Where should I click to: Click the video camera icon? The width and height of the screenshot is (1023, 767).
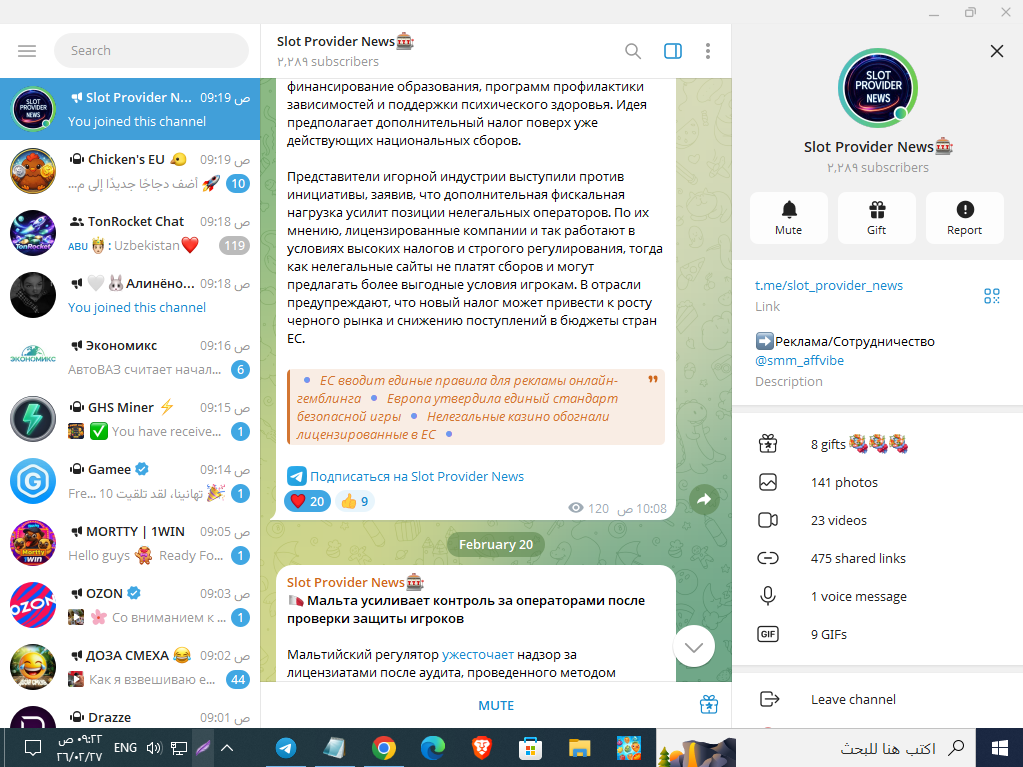tap(768, 520)
